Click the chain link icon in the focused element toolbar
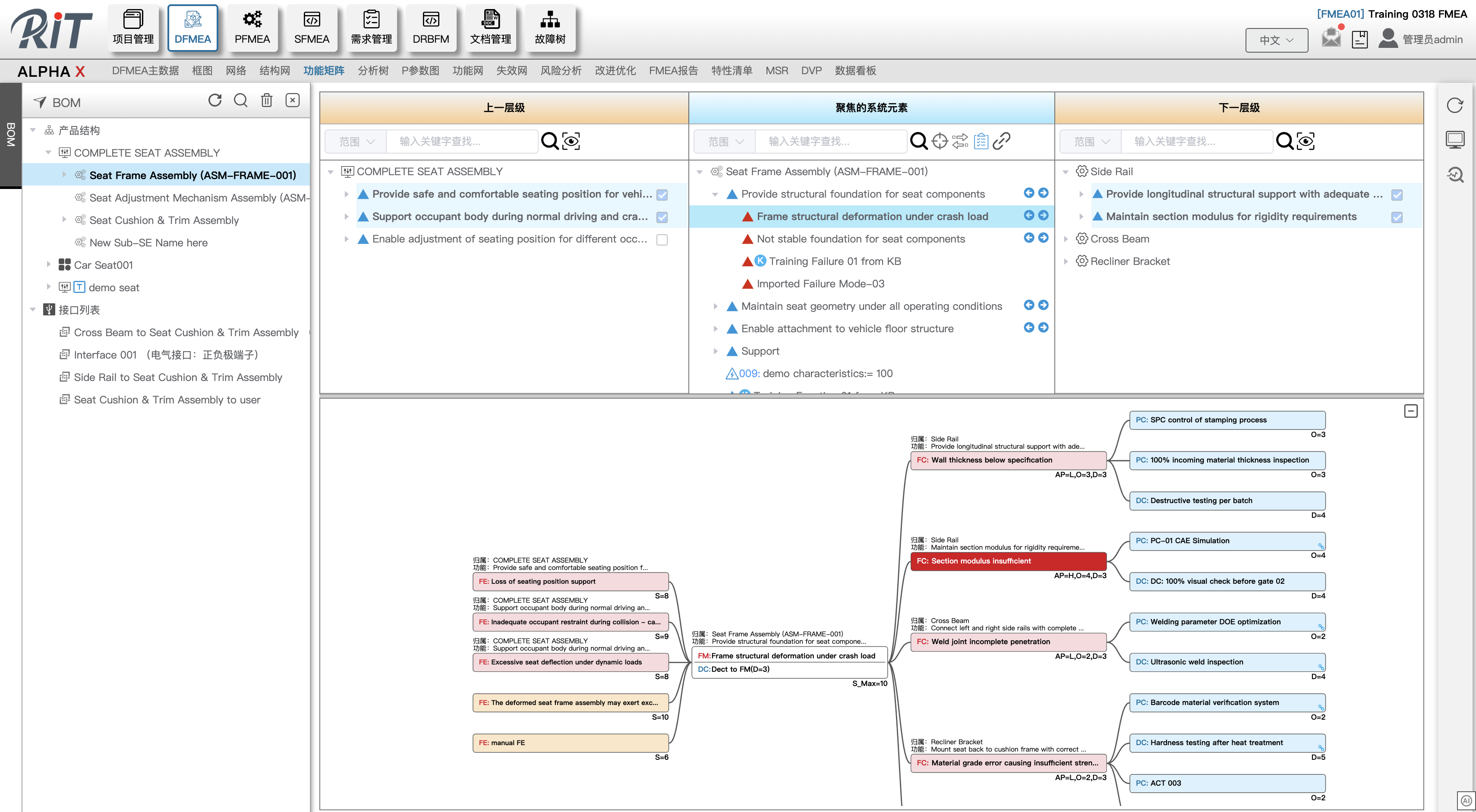 [1001, 141]
